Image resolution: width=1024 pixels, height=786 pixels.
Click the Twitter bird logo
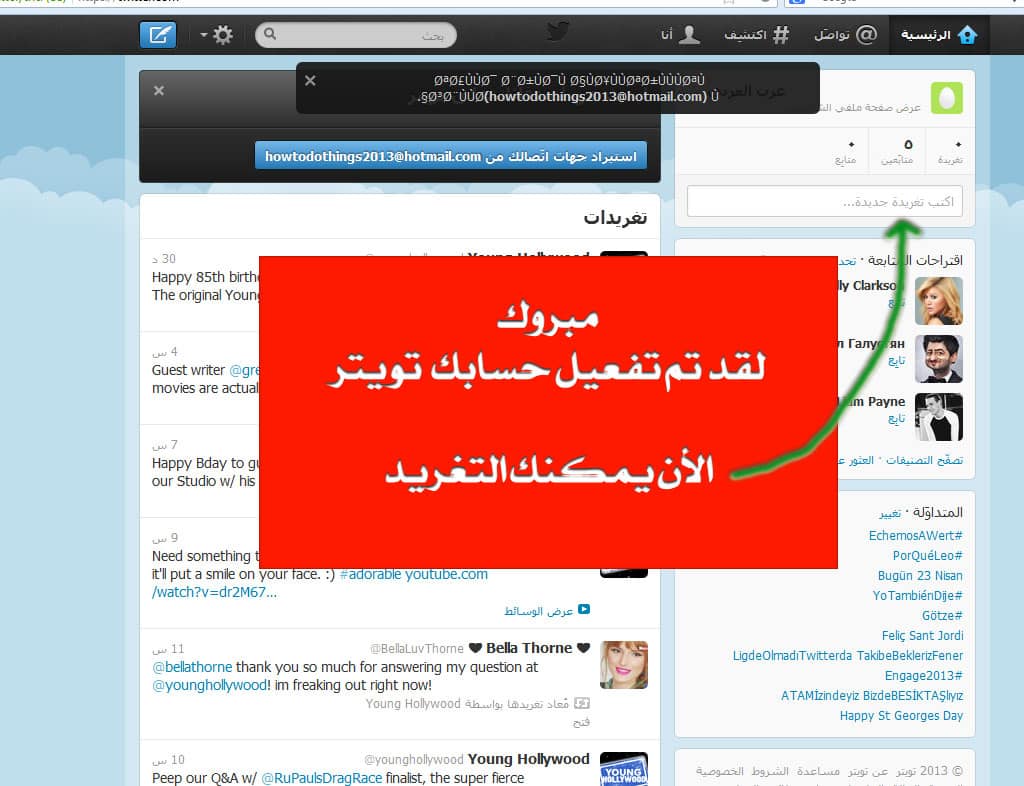(558, 31)
